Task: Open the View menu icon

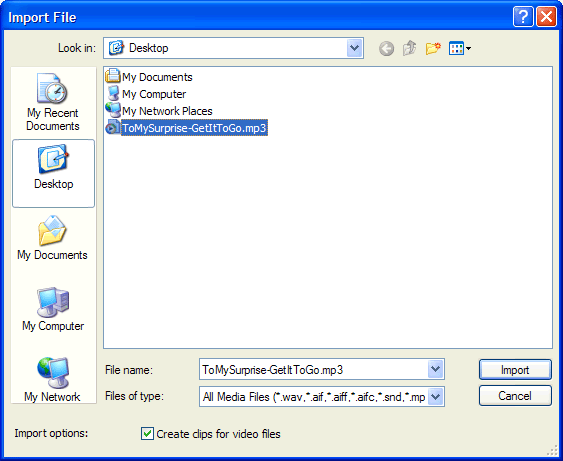Action: [x=460, y=48]
